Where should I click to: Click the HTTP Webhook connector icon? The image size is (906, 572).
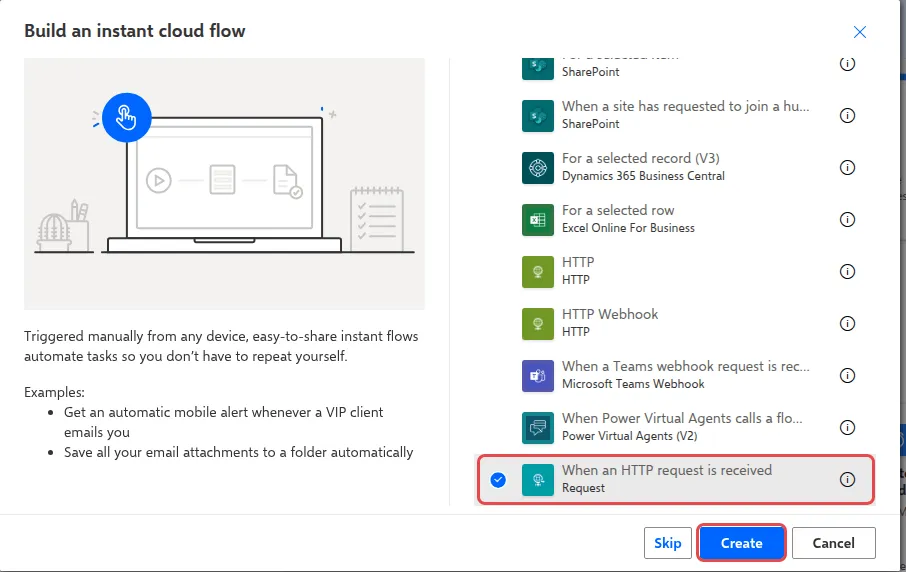pyautogui.click(x=537, y=324)
